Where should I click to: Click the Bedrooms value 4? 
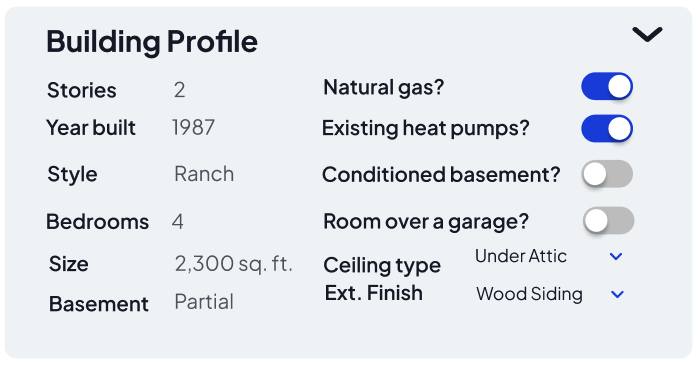(x=178, y=221)
